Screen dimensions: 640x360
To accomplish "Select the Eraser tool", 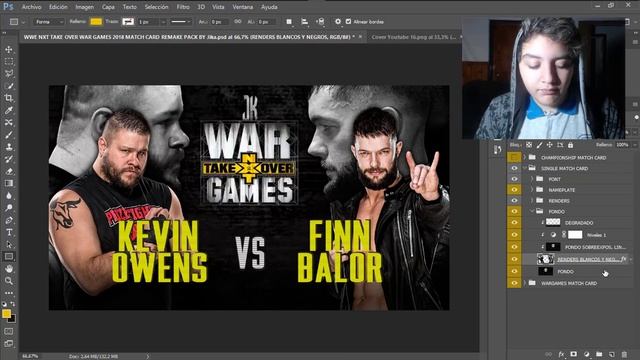I will pos(9,171).
